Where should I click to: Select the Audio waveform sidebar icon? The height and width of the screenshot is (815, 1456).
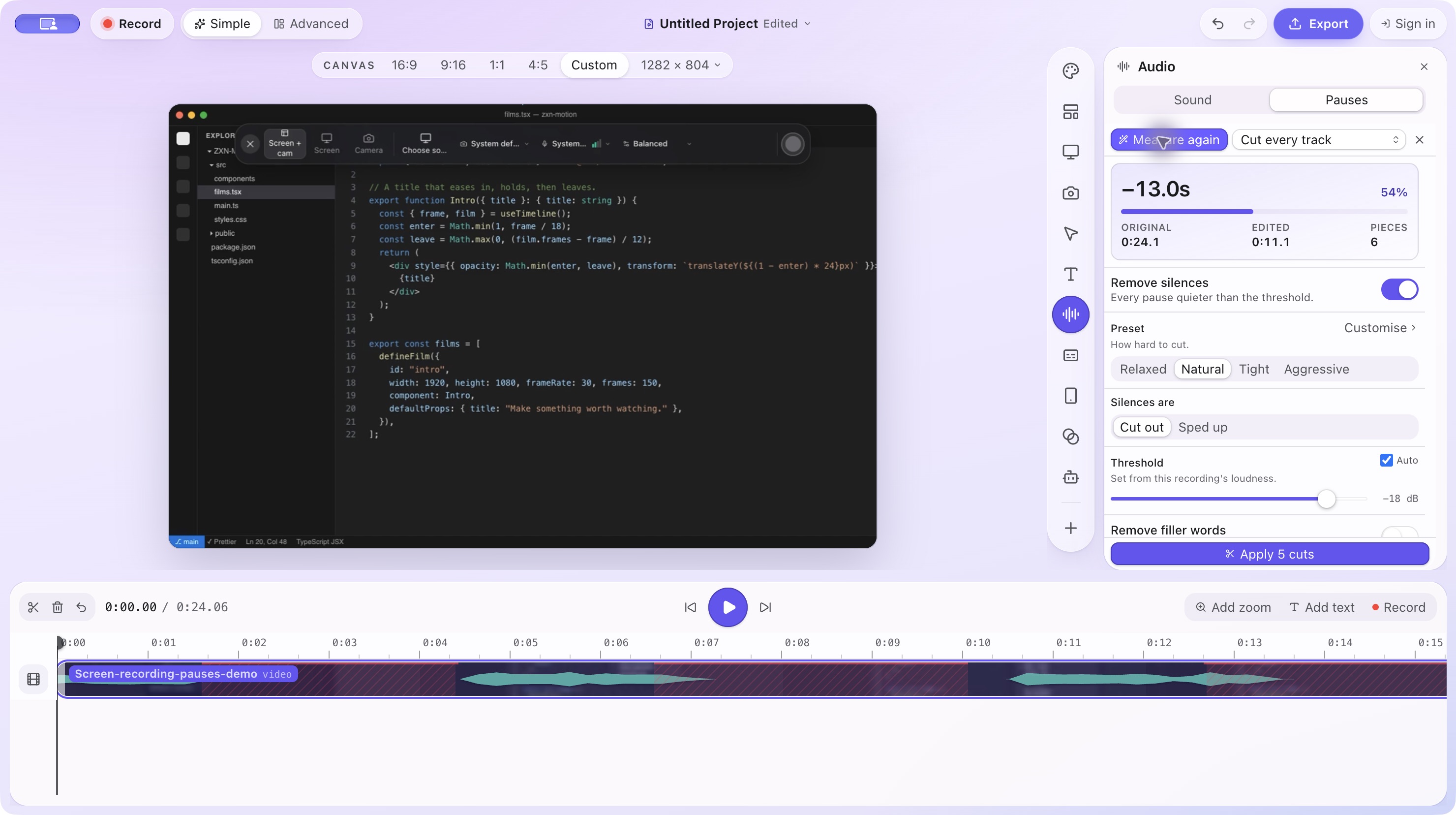(1070, 314)
